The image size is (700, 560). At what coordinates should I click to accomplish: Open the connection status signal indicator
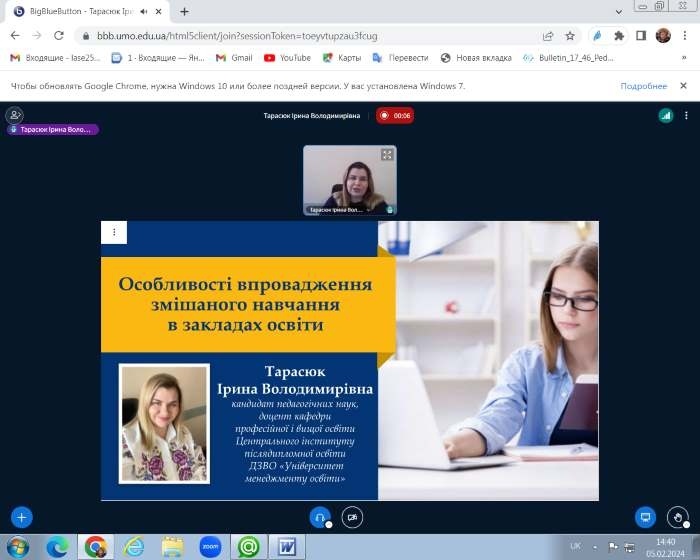point(665,115)
